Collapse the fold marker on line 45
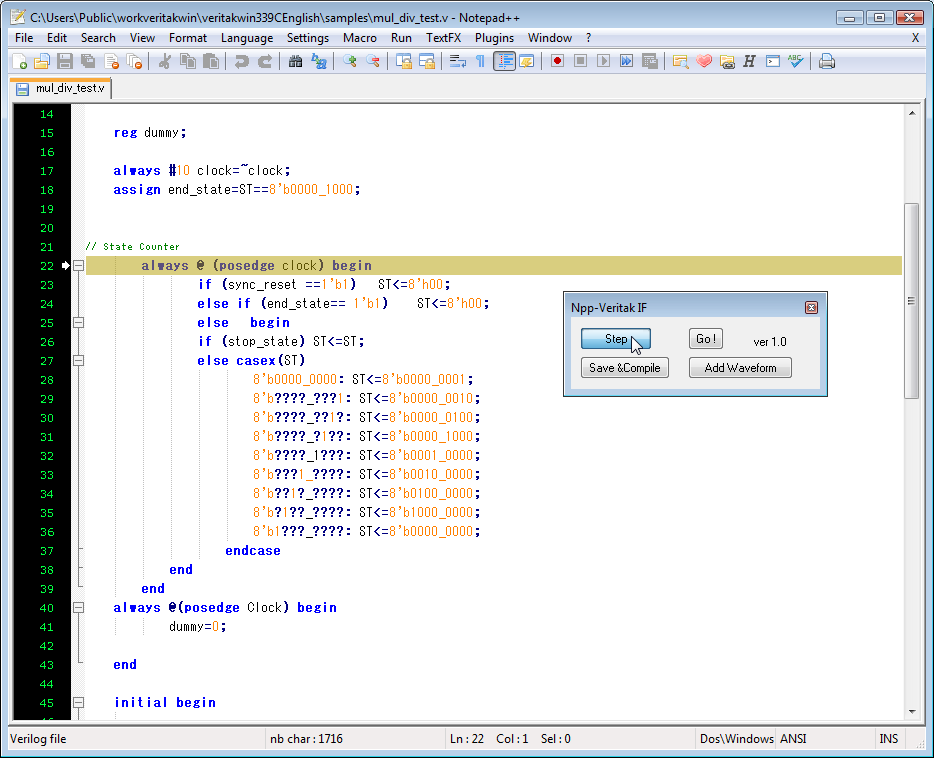 click(x=78, y=703)
